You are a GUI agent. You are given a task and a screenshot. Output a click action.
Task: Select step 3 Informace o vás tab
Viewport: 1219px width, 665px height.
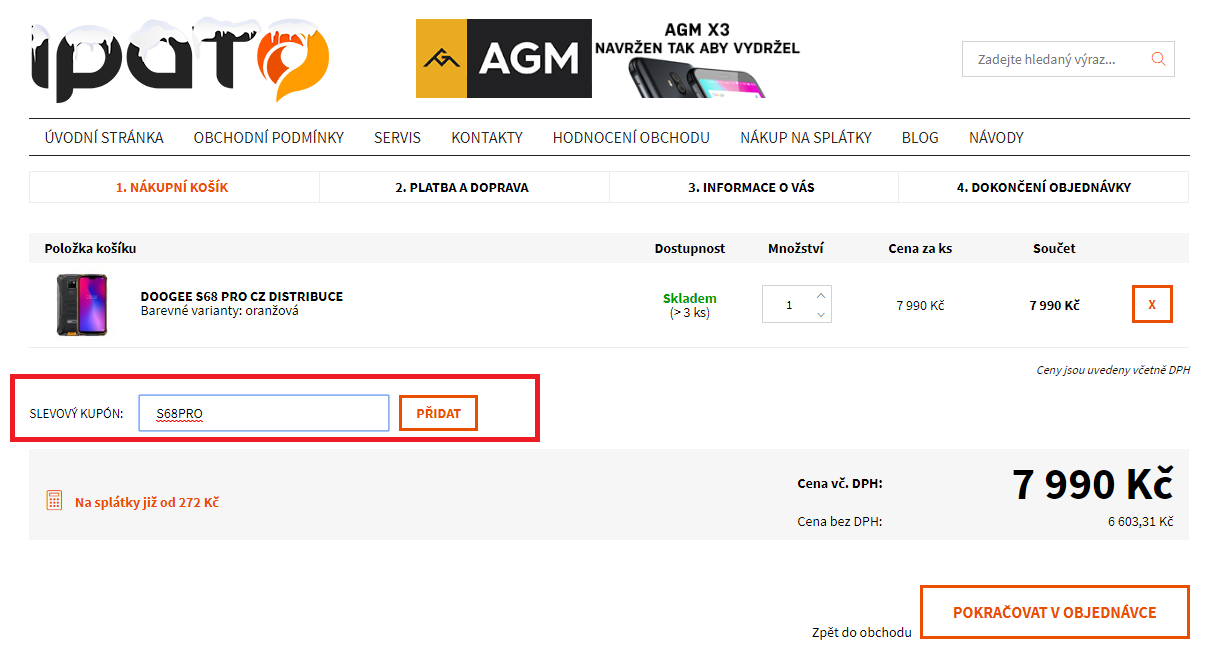coord(754,187)
